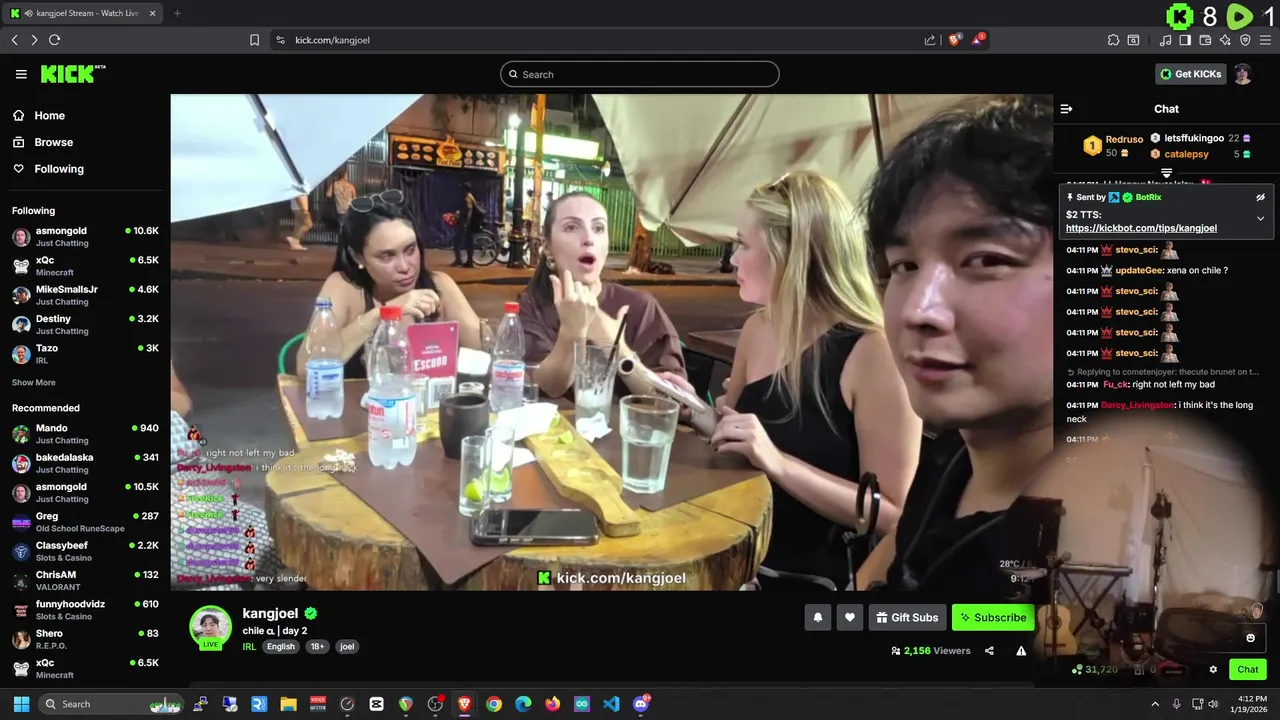This screenshot has width=1280, height=720.
Task: Click kangjoel streamer avatar
Action: [211, 627]
